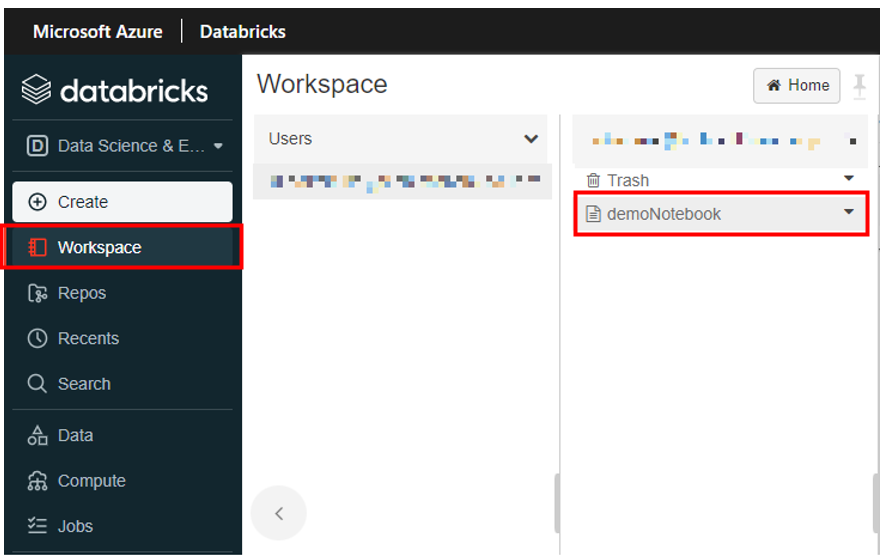889x559 pixels.
Task: Open Workspace in the sidebar
Action: coord(122,247)
